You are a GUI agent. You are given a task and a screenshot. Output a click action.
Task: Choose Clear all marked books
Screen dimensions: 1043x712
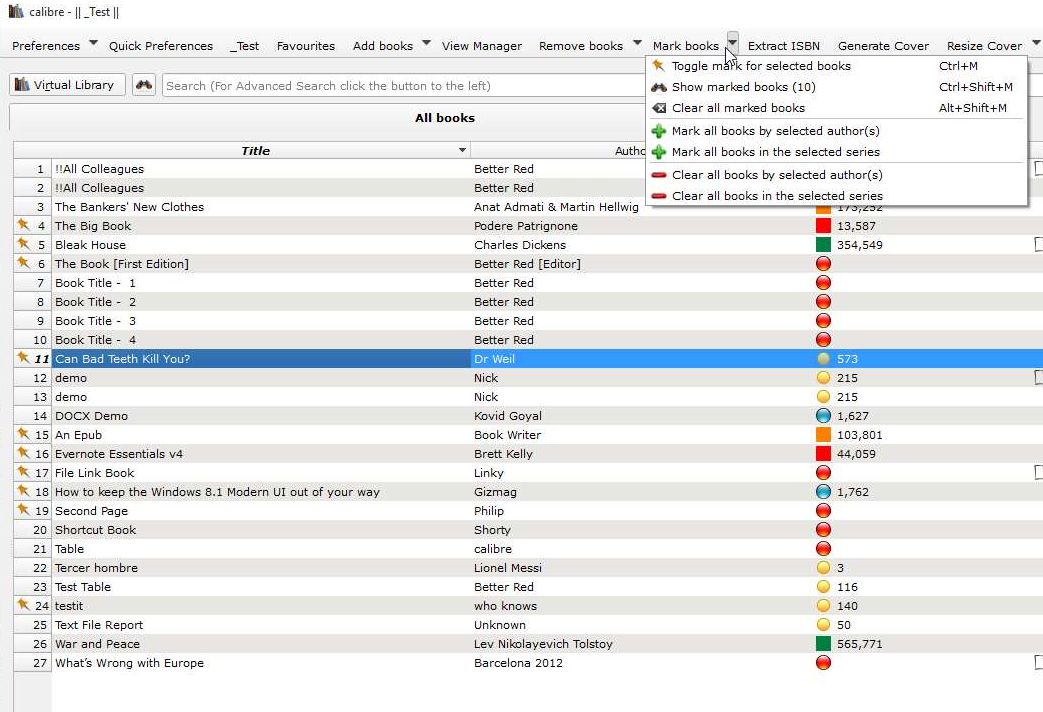click(837, 108)
